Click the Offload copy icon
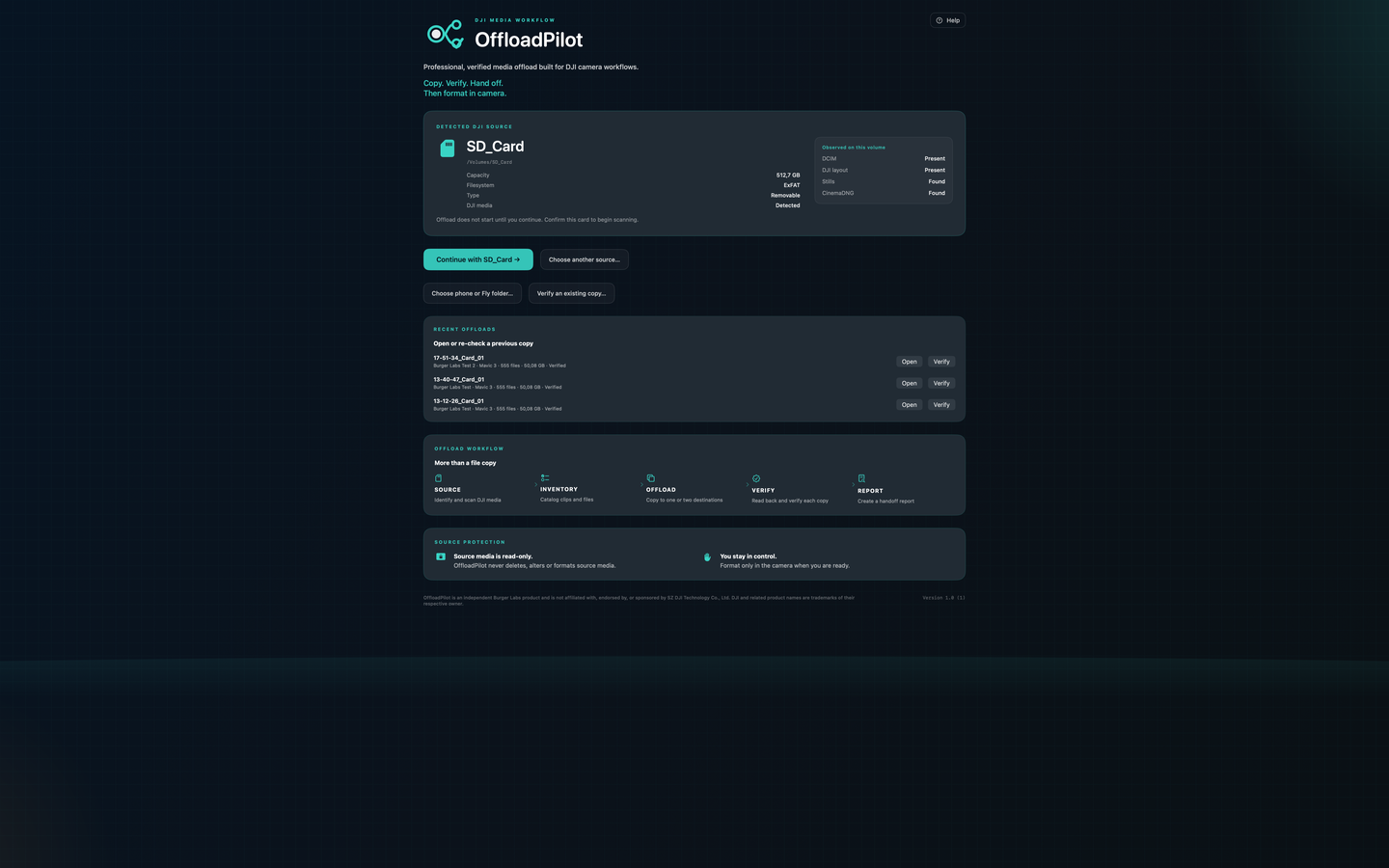The height and width of the screenshot is (868, 1389). [650, 478]
